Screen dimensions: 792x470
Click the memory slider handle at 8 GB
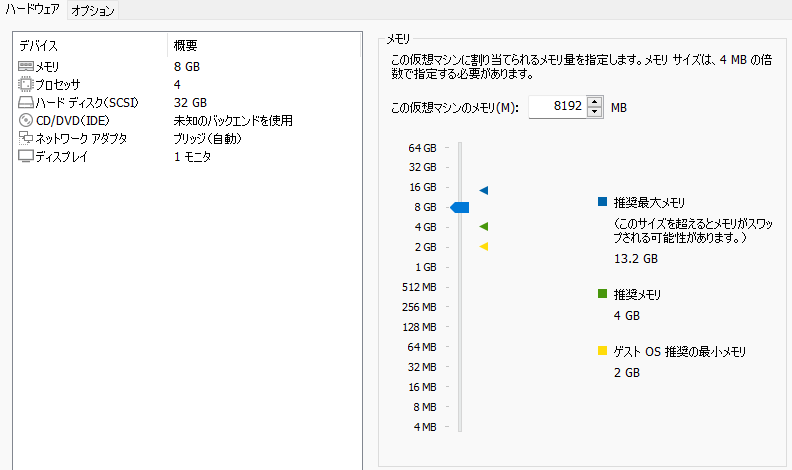pyautogui.click(x=460, y=207)
